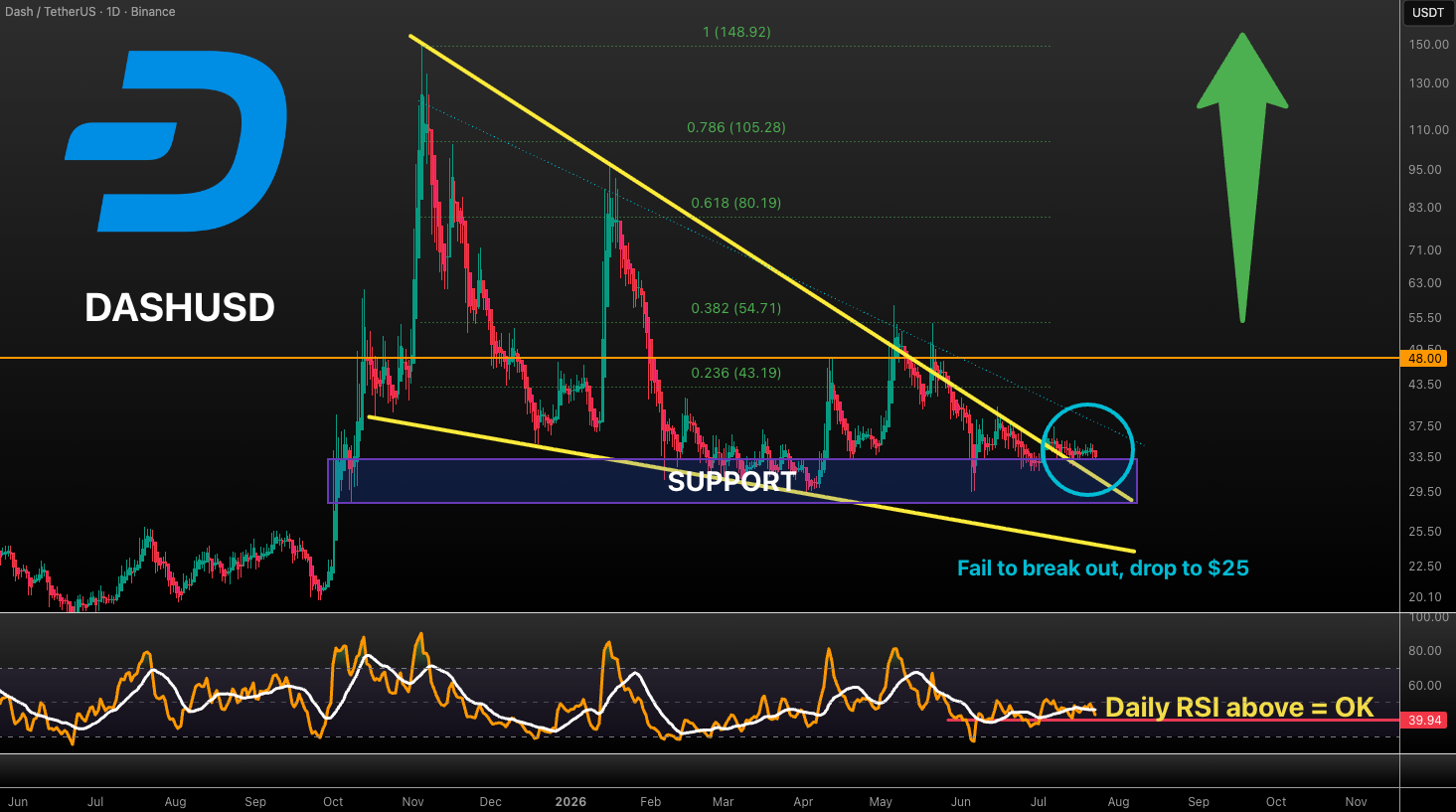Click the 60.00 RSI axis value
Viewport: 1456px width, 812px height.
[1425, 686]
